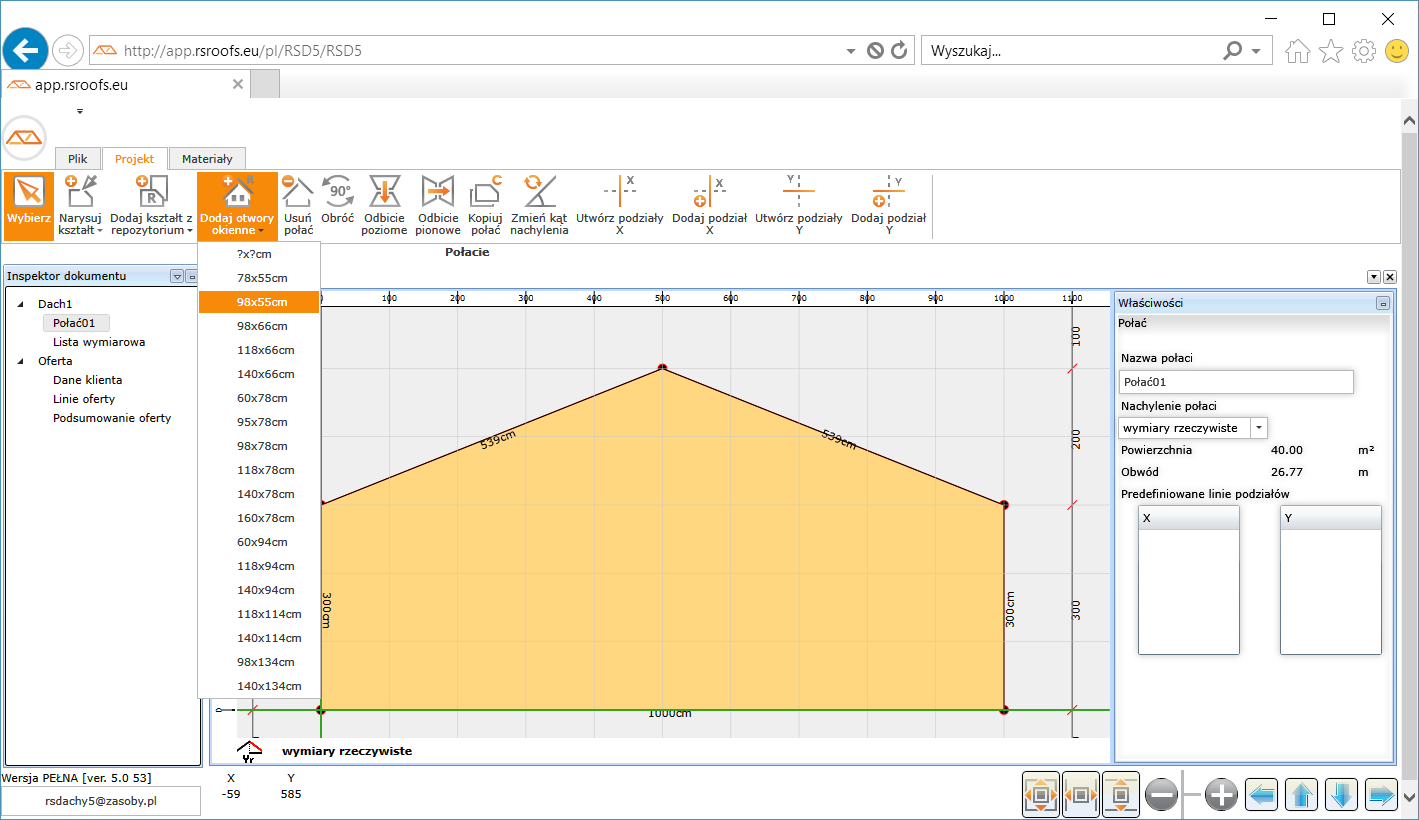The image size is (1419, 820).
Task: Open the Zmień kąt nachylenia tool
Action: (x=539, y=205)
